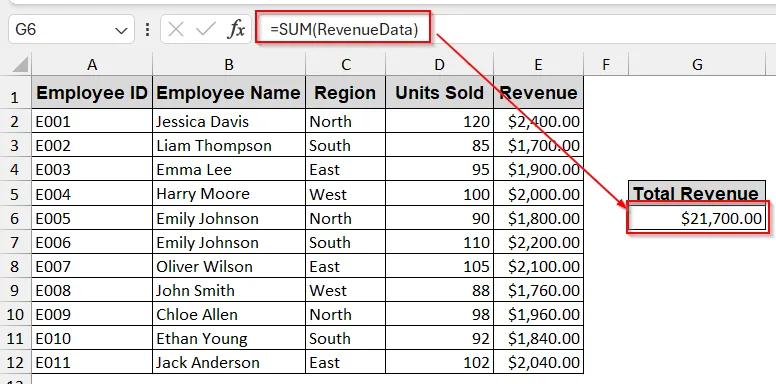Click the formula bar Cancel X icon
The width and height of the screenshot is (776, 384).
click(176, 30)
